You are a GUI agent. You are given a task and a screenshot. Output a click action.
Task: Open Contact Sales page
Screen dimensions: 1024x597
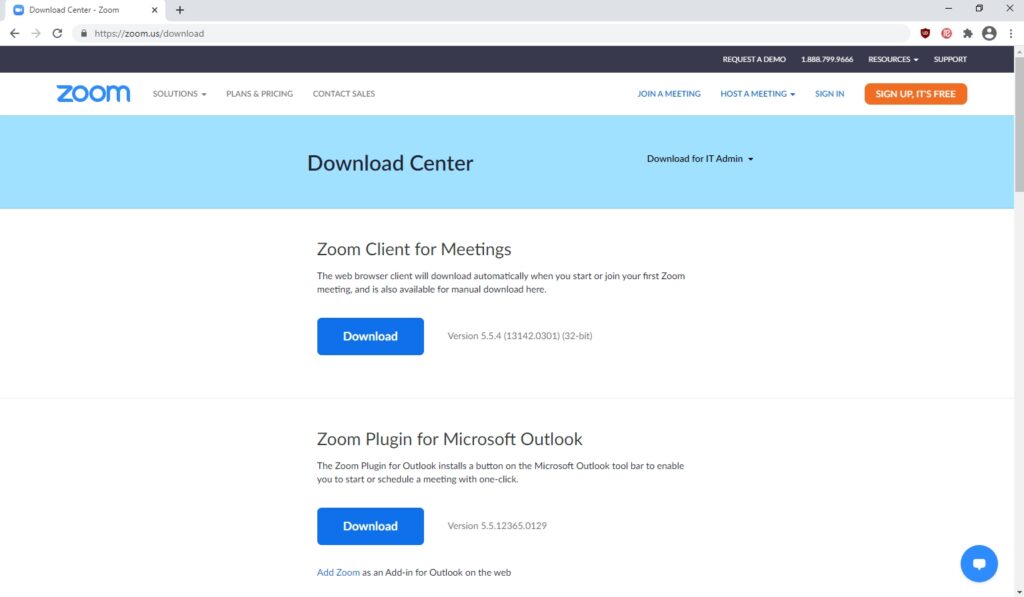pos(344,94)
